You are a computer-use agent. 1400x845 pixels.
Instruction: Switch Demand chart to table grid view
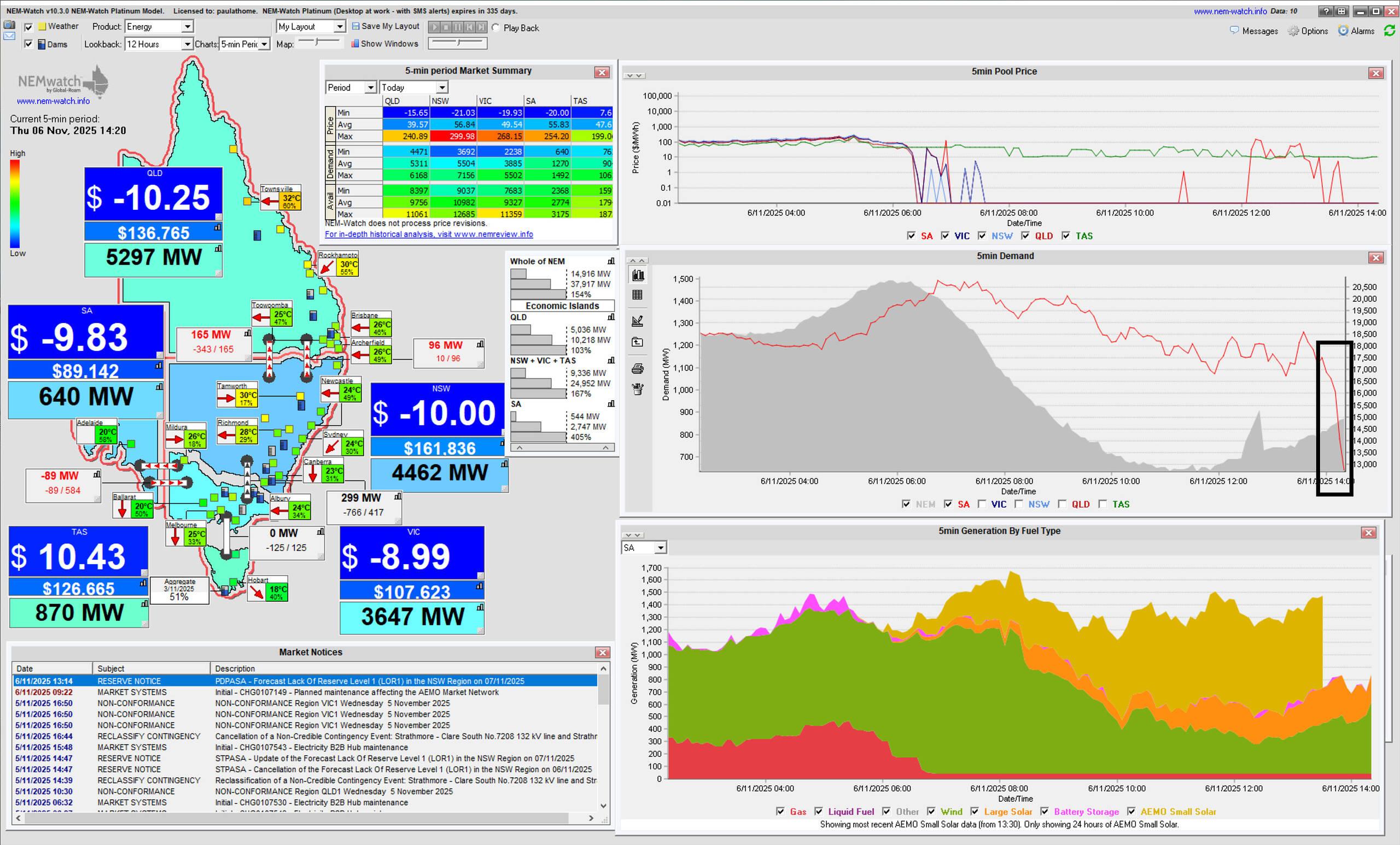coord(638,295)
